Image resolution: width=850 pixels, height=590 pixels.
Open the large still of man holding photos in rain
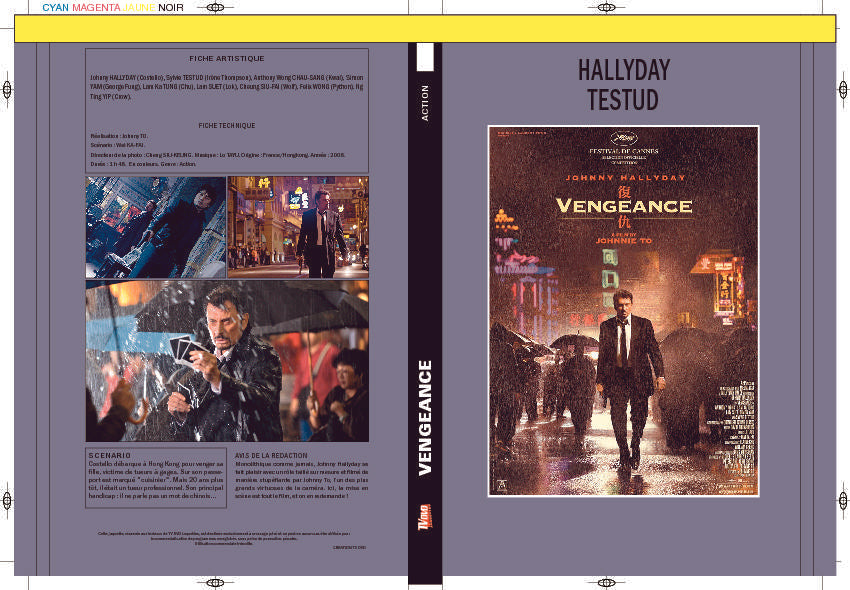pos(227,361)
